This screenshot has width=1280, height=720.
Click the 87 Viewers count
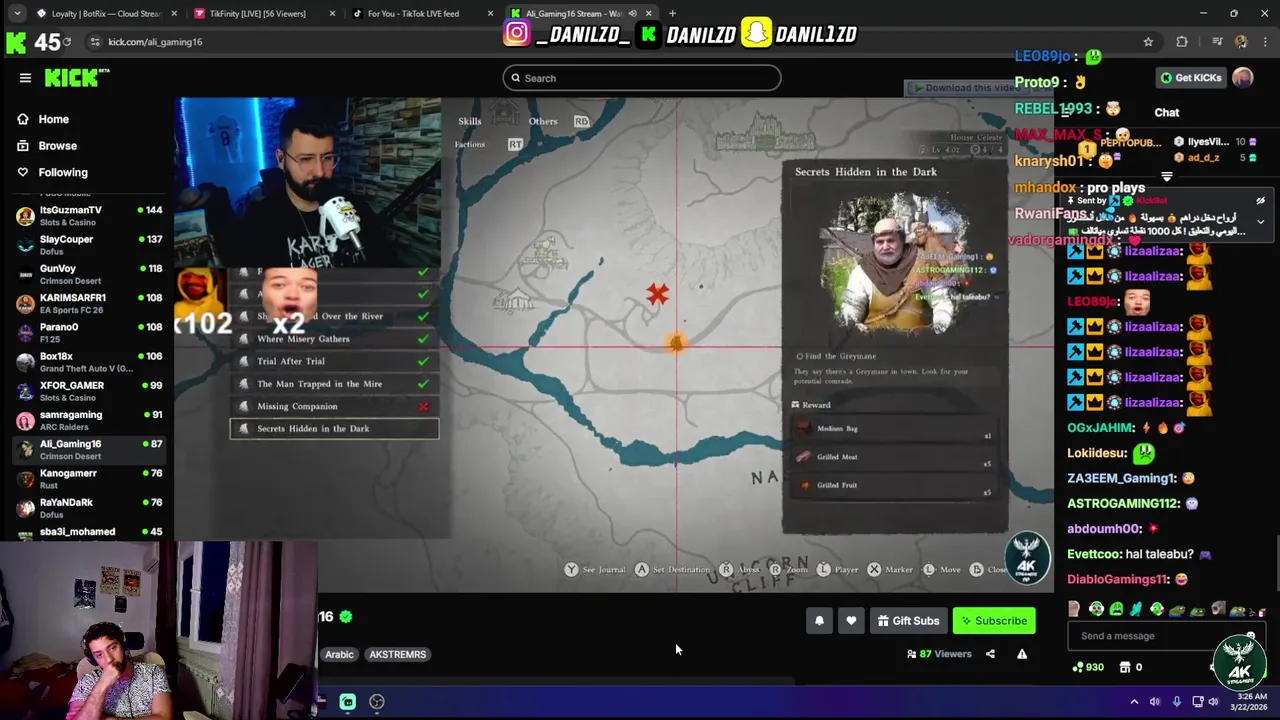click(x=939, y=654)
